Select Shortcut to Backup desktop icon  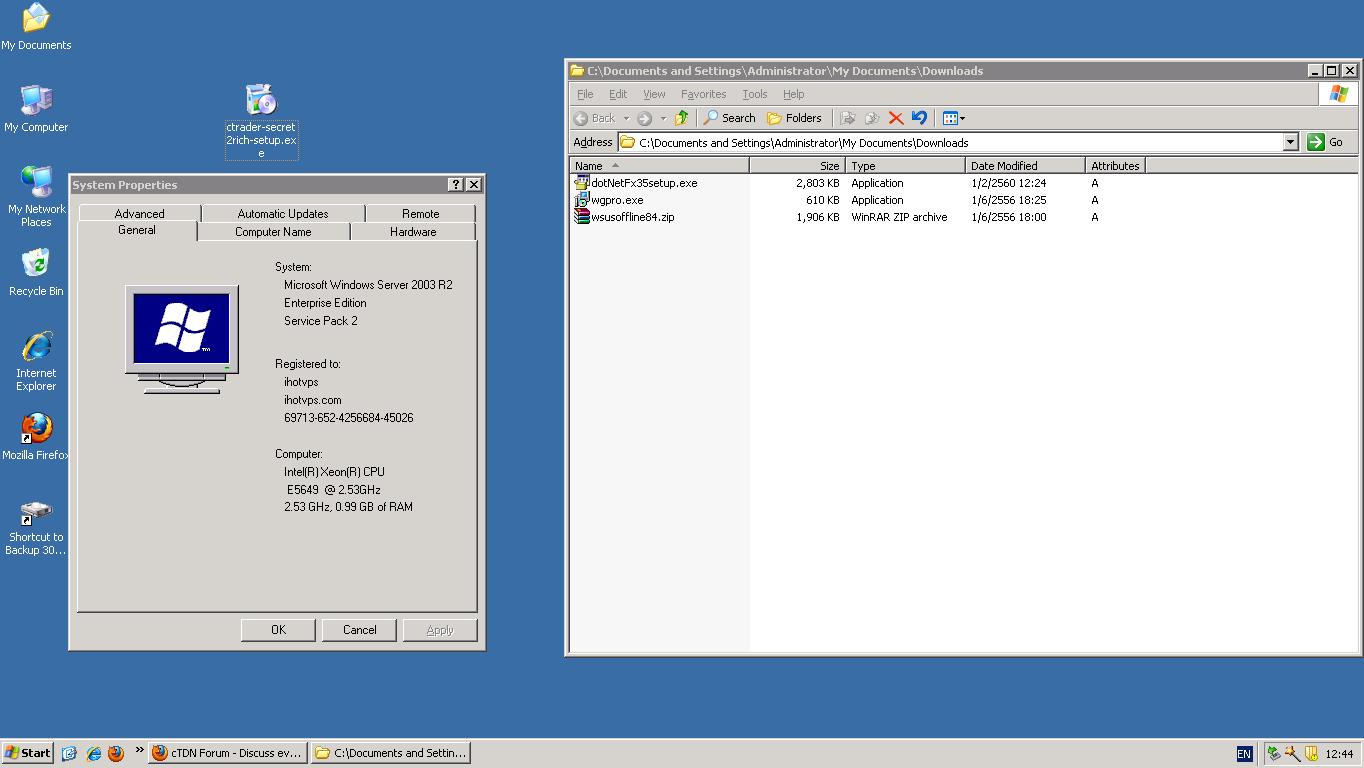(x=36, y=529)
